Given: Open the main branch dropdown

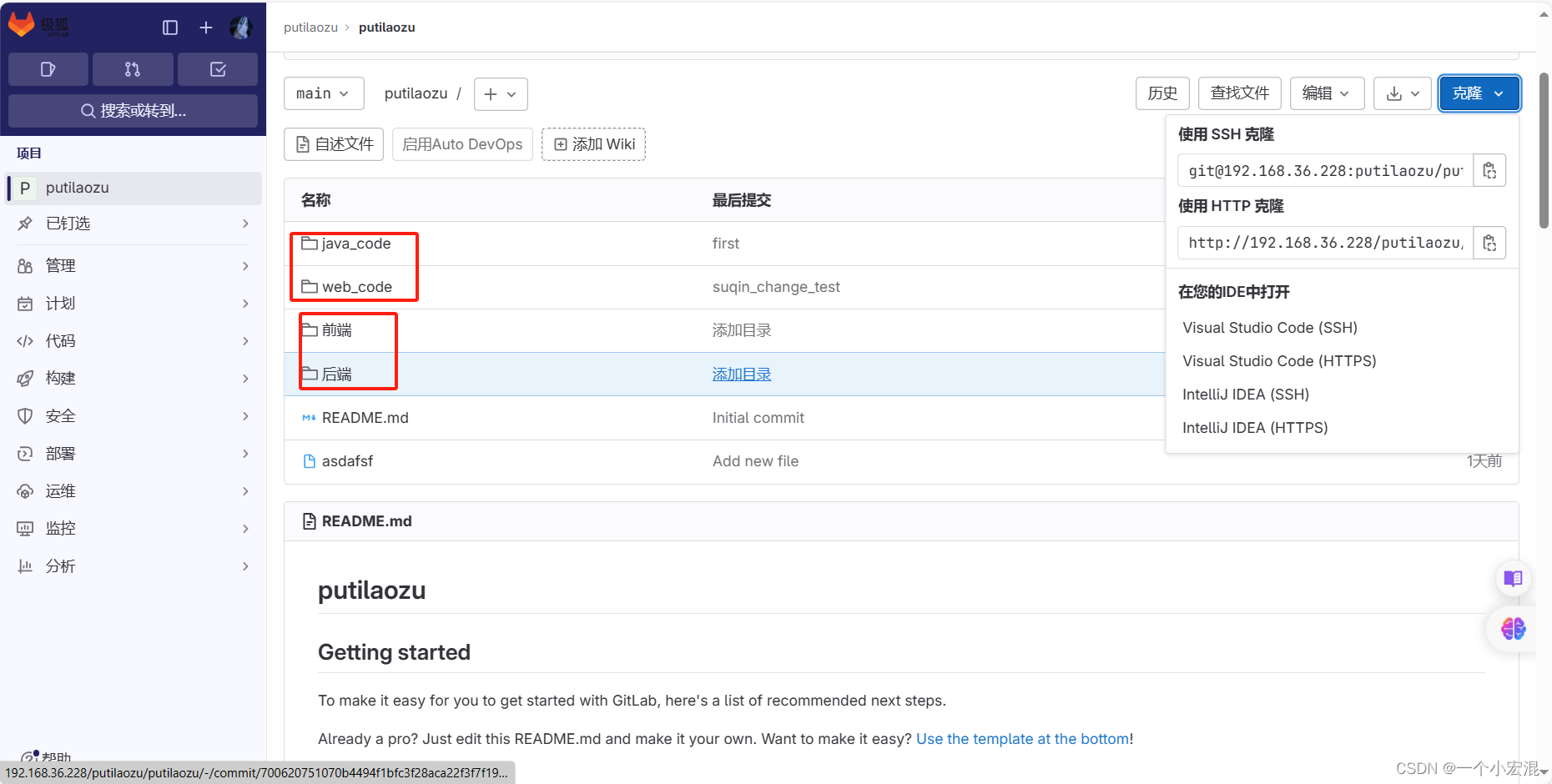Looking at the screenshot, I should (x=323, y=93).
